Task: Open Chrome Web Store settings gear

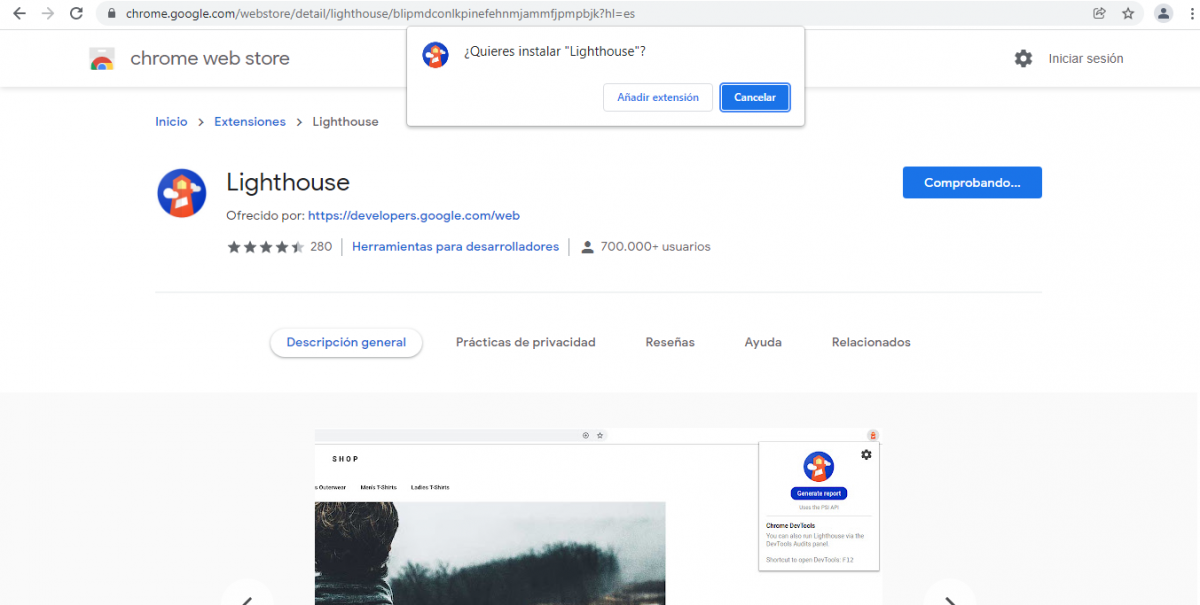Action: [1023, 59]
